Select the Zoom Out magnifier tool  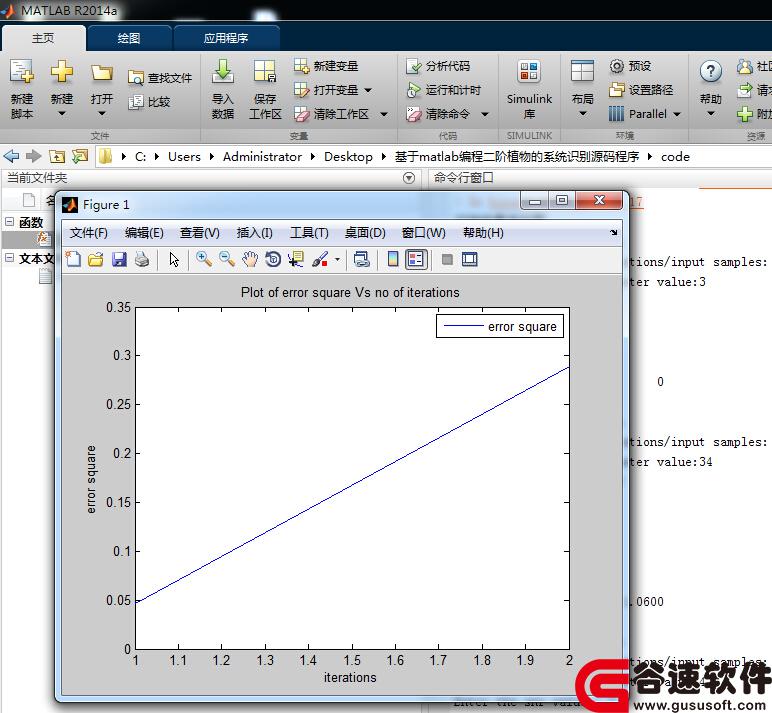[226, 259]
